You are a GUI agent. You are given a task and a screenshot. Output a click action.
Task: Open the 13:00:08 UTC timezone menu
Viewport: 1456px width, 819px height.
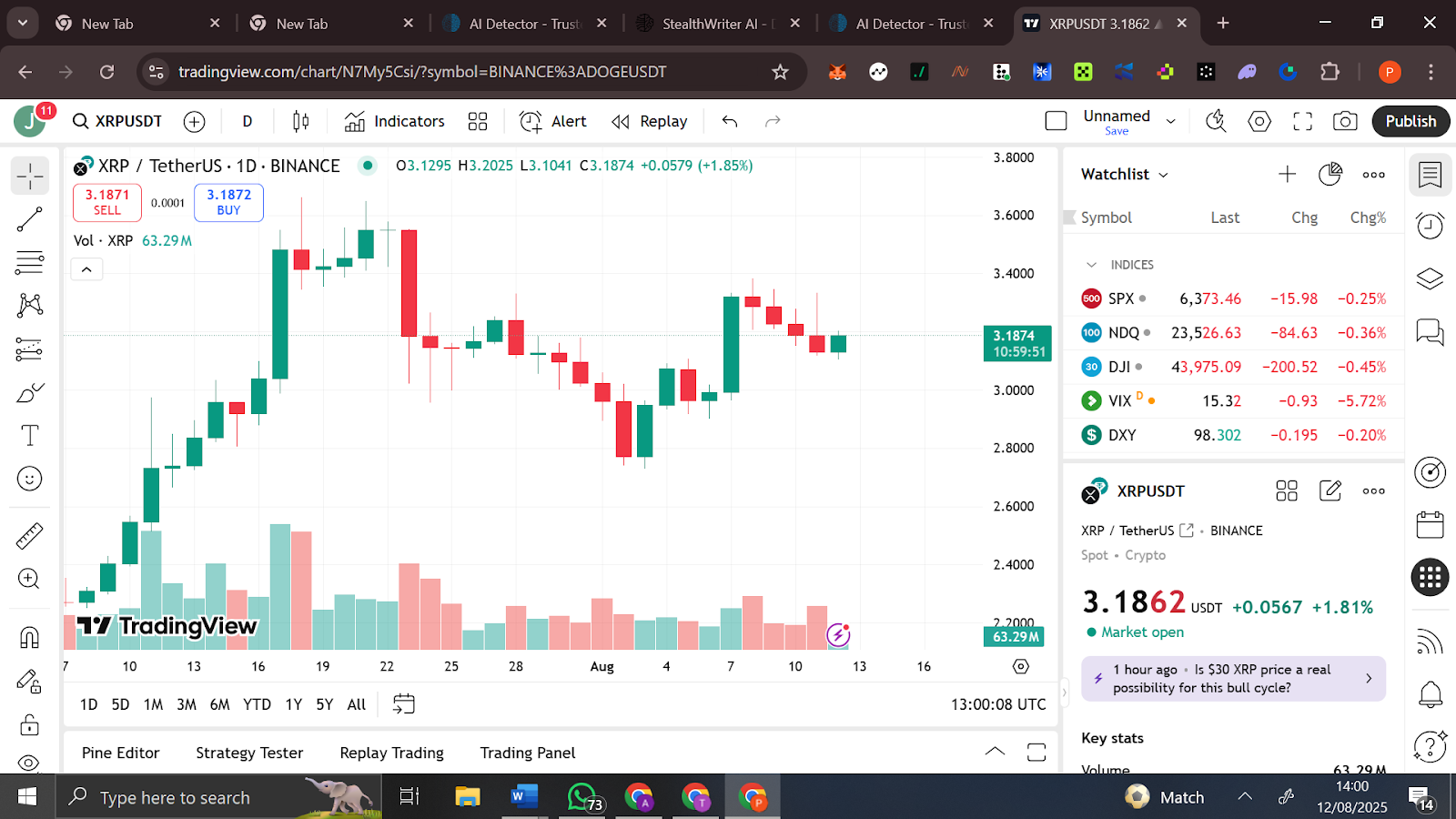pos(998,704)
